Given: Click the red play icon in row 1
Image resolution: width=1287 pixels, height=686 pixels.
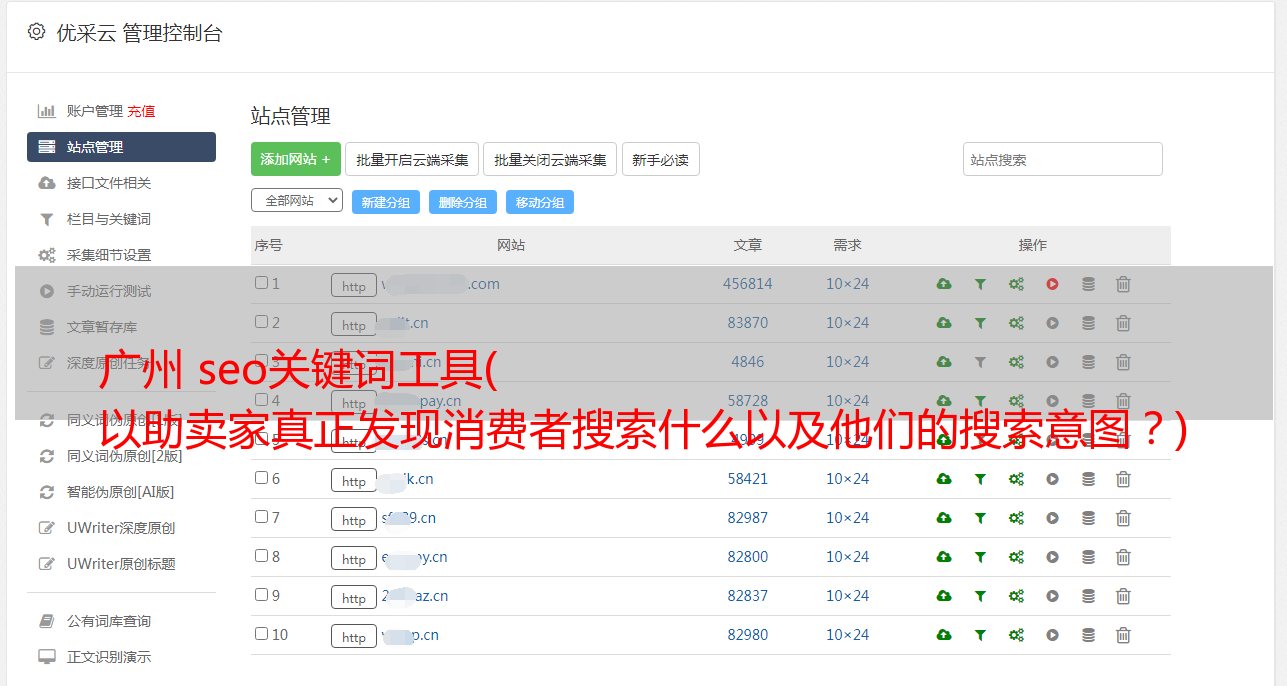Looking at the screenshot, I should [x=1052, y=284].
